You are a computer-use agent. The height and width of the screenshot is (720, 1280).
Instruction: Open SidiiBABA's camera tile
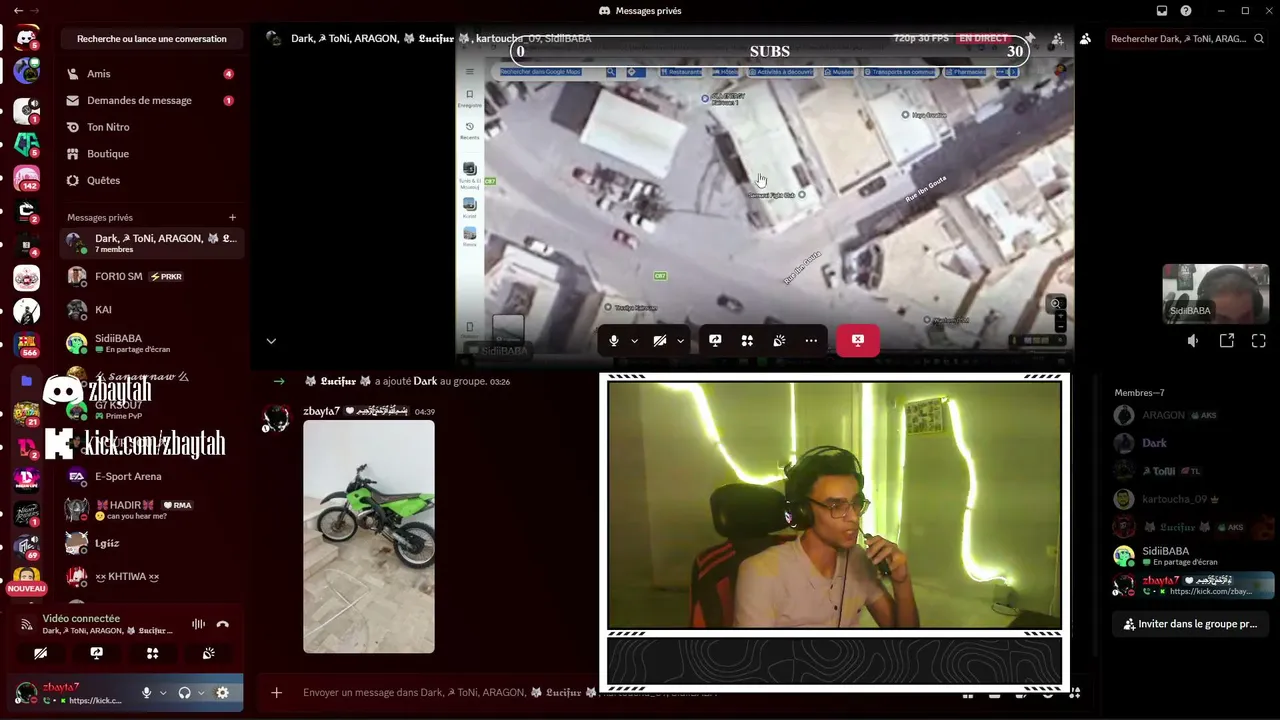click(1215, 294)
